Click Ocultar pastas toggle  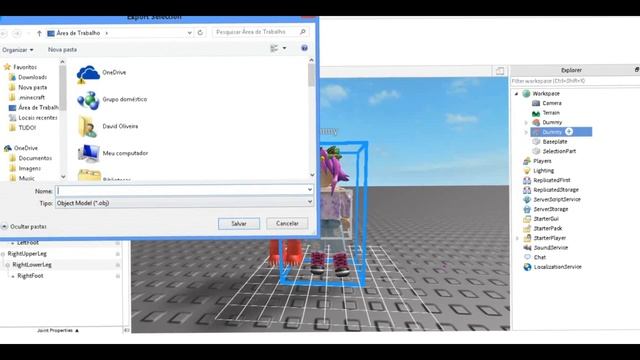click(24, 227)
